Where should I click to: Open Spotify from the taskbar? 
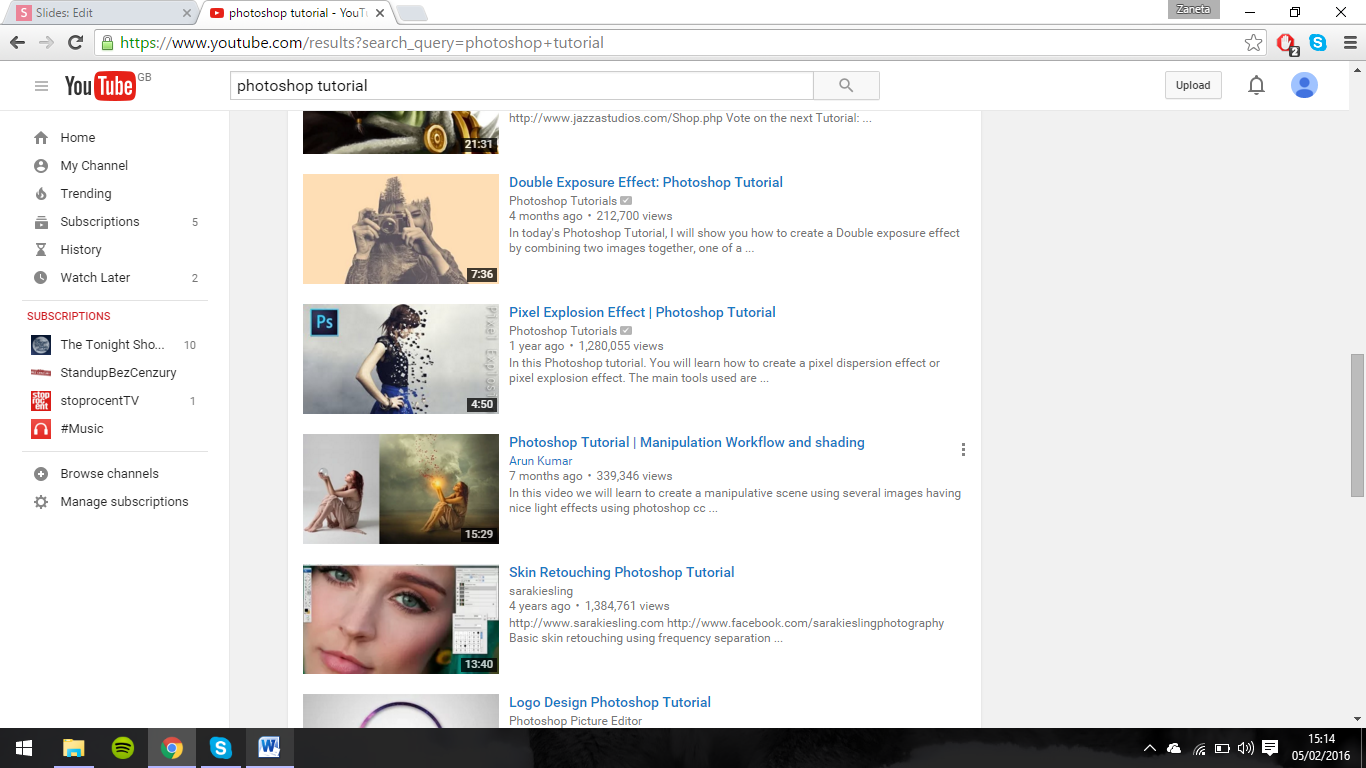(x=123, y=748)
